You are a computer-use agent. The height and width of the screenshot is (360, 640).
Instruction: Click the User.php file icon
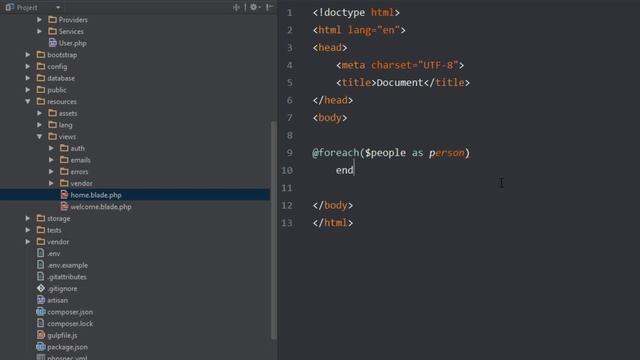52,42
